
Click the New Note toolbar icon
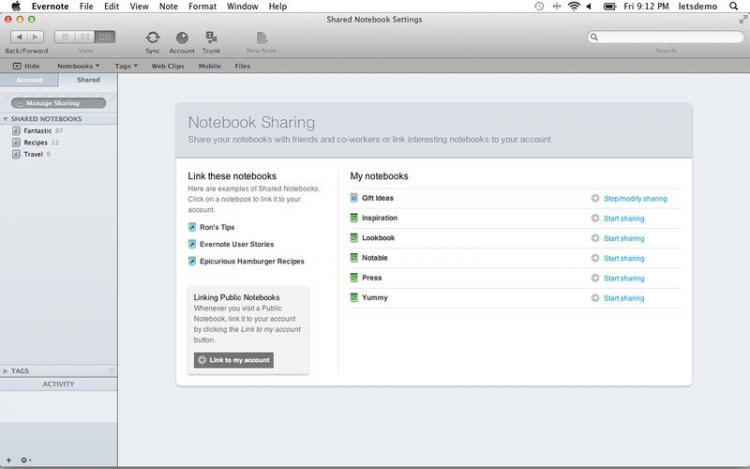pyautogui.click(x=261, y=38)
